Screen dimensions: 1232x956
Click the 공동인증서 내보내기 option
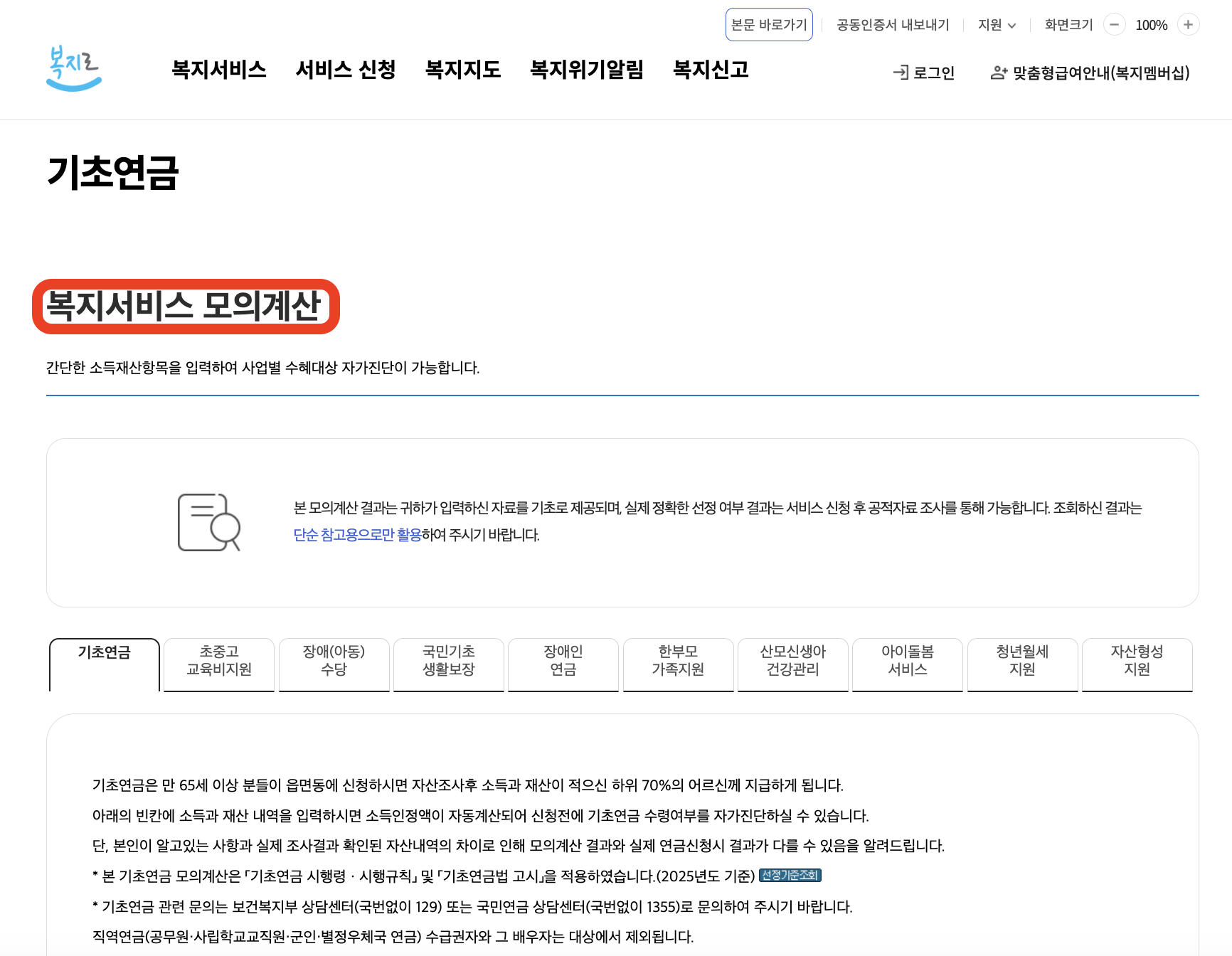click(x=893, y=25)
